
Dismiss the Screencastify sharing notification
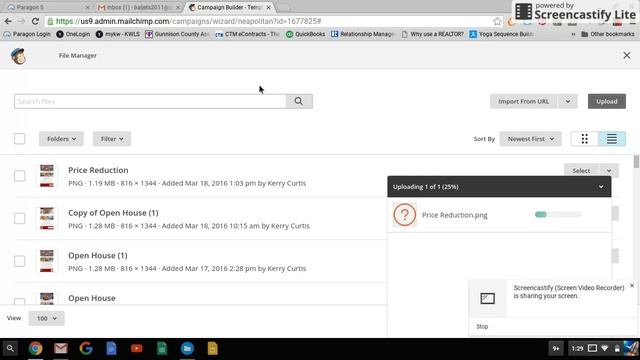pos(632,286)
